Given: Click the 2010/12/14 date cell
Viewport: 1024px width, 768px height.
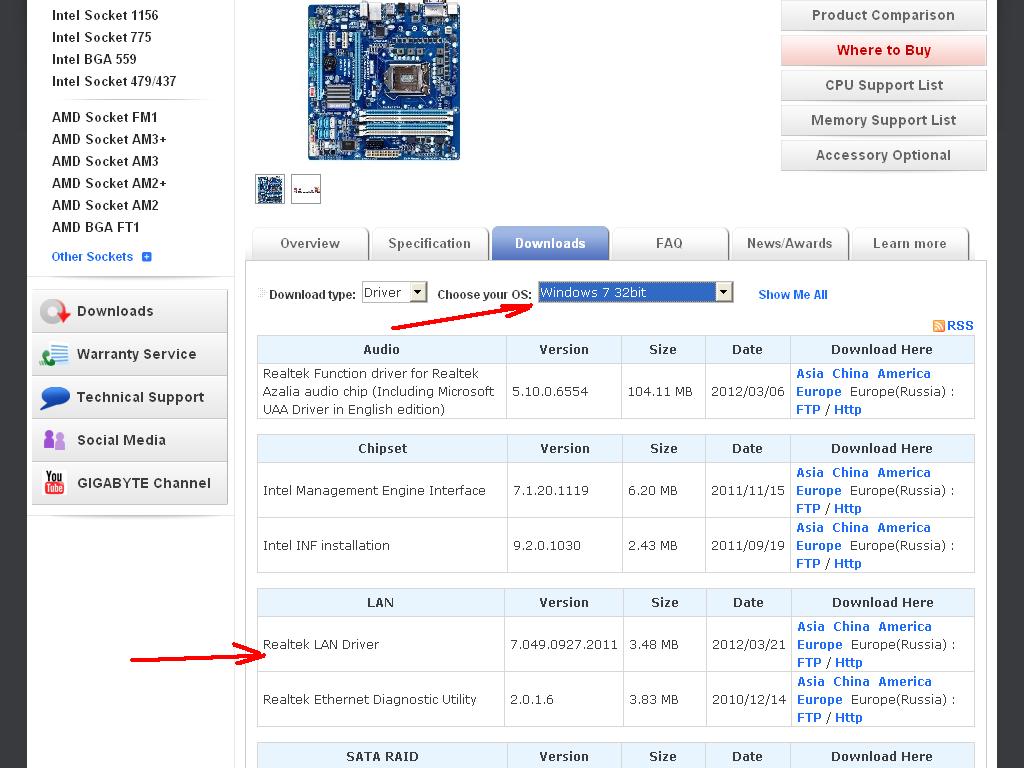Looking at the screenshot, I should (749, 699).
